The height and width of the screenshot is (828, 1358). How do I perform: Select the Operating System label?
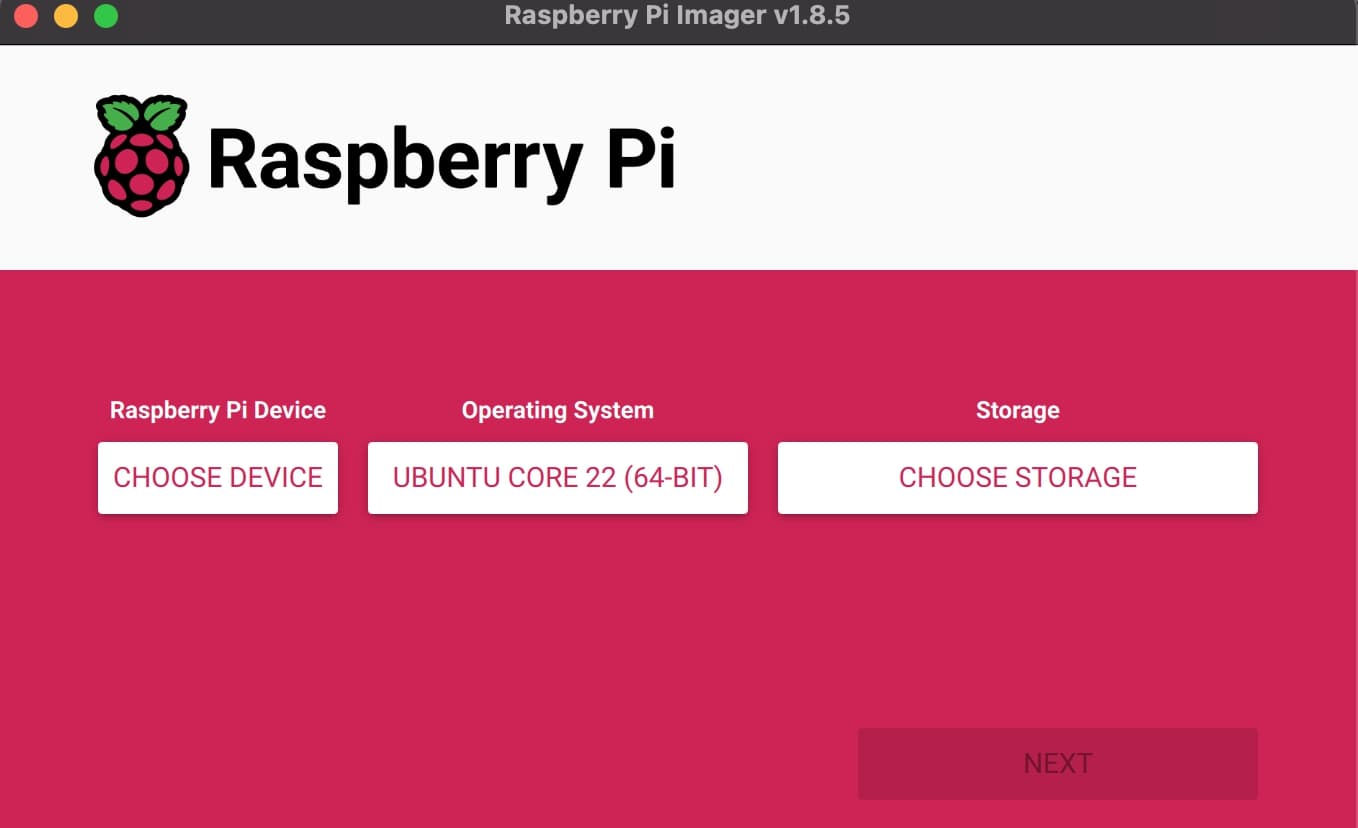[557, 410]
